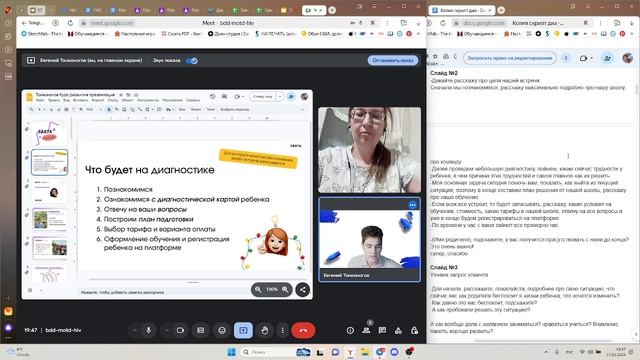
Task: Switch to the 'Копия скрипт диа' Docs tab
Action: (x=461, y=10)
